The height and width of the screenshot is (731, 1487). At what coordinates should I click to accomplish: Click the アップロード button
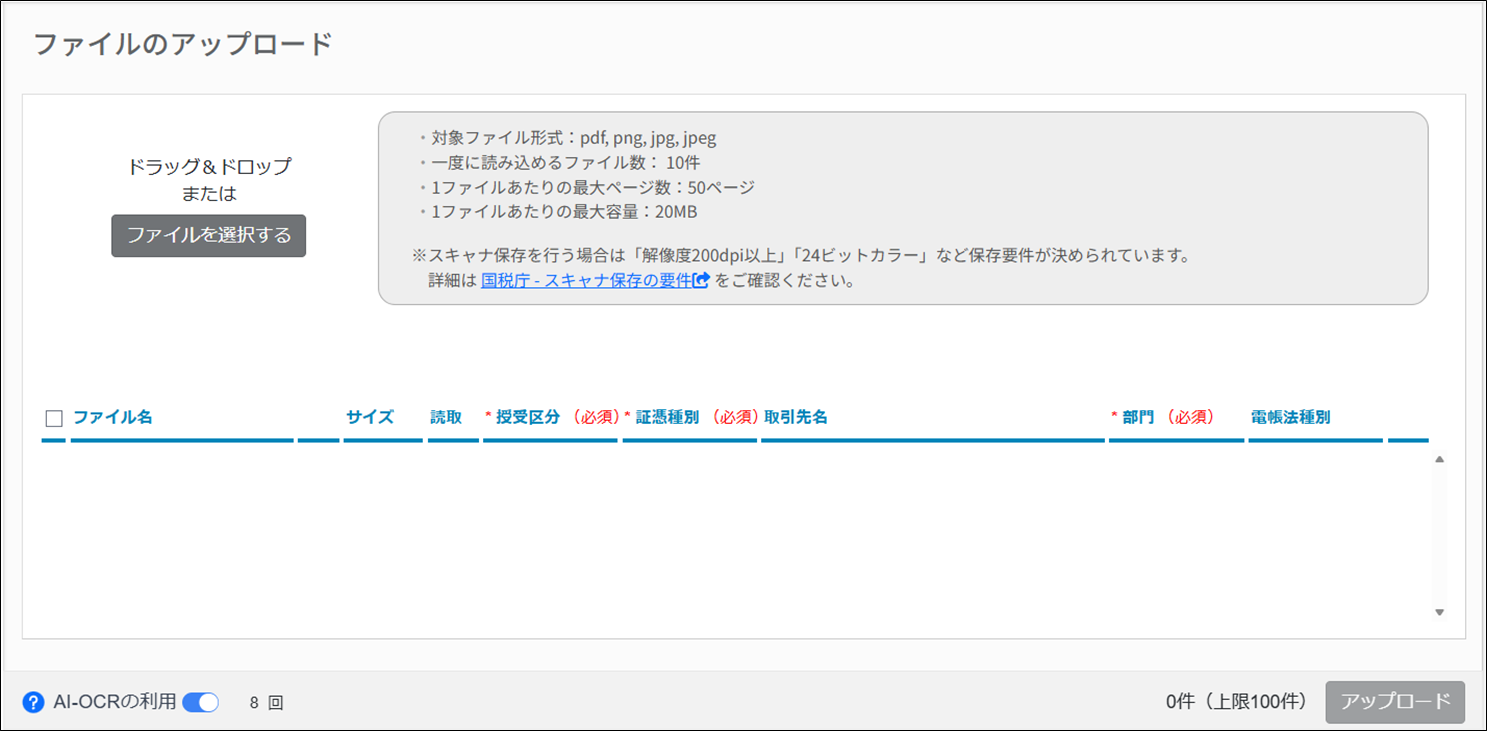1394,702
